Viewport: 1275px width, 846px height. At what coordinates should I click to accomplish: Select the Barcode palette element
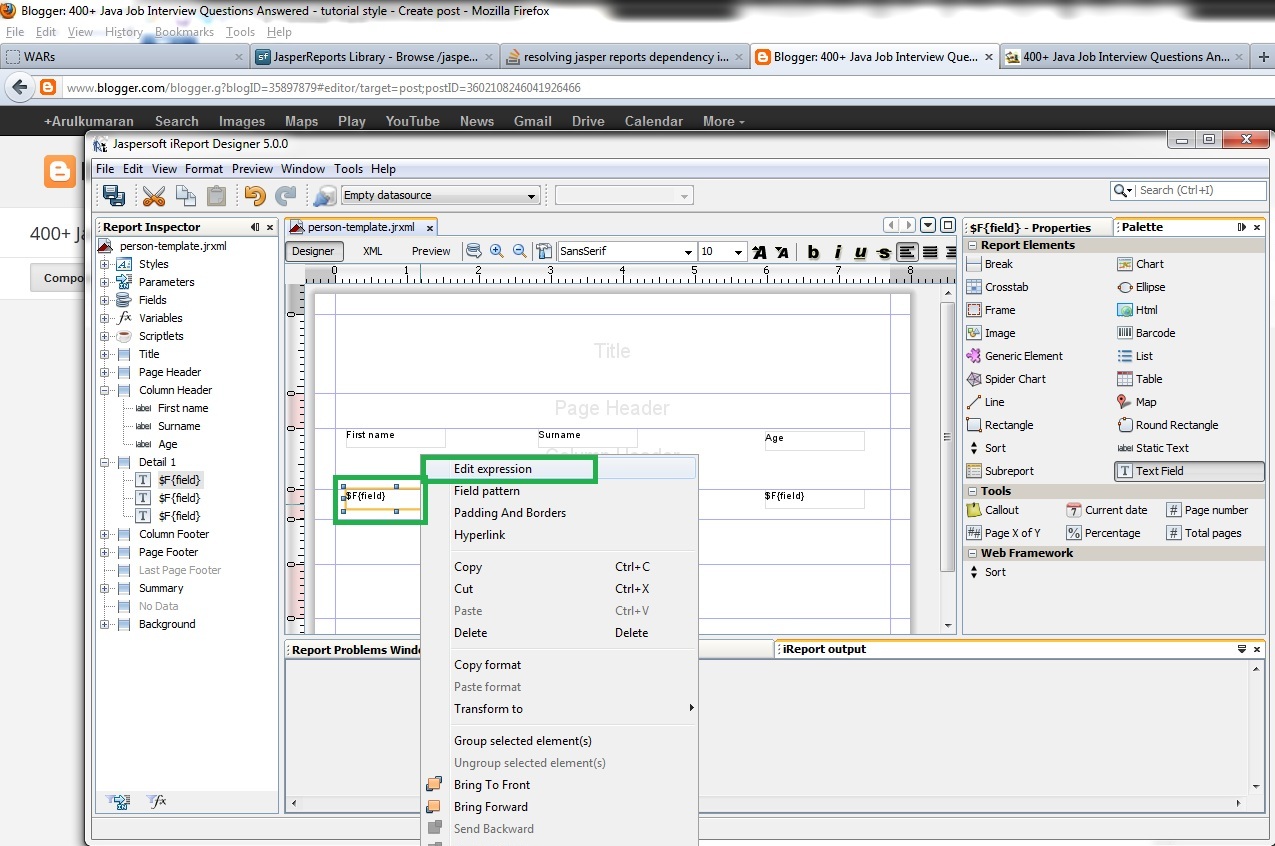click(1146, 333)
